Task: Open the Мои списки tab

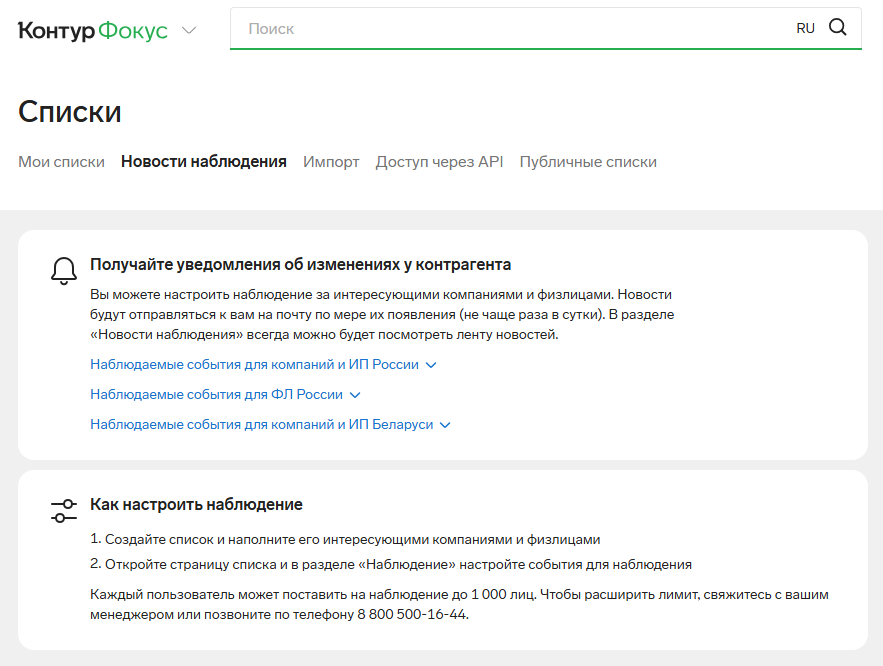Action: click(61, 162)
